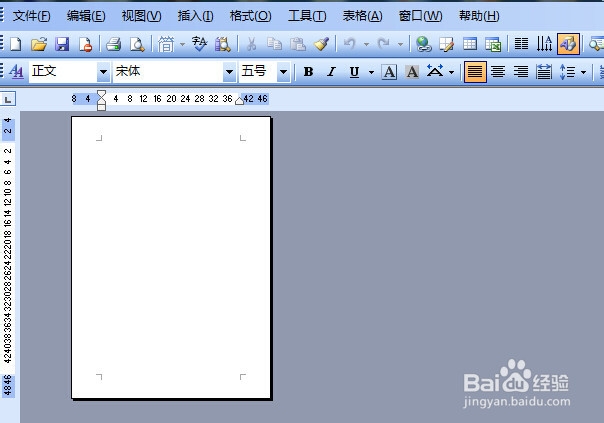This screenshot has height=423, width=604.
Task: Toggle character shading button
Action: [x=412, y=72]
